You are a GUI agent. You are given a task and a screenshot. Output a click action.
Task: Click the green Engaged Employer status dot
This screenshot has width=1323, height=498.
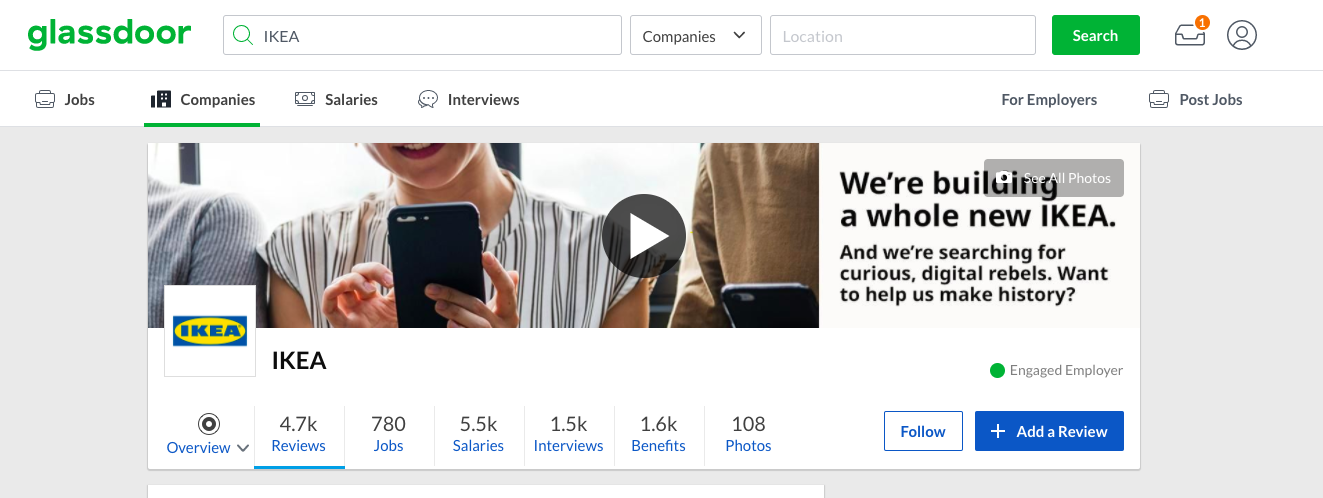click(x=997, y=371)
